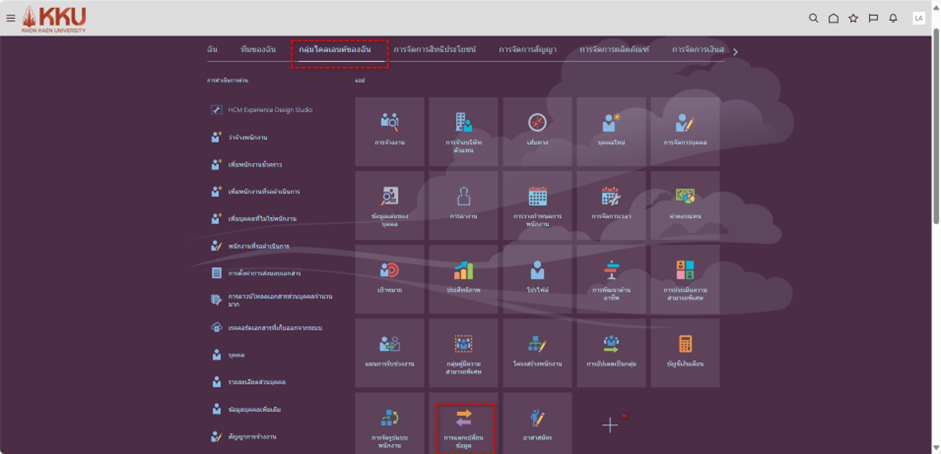Go to the home icon in header
This screenshot has width=941, height=454.
click(x=833, y=18)
